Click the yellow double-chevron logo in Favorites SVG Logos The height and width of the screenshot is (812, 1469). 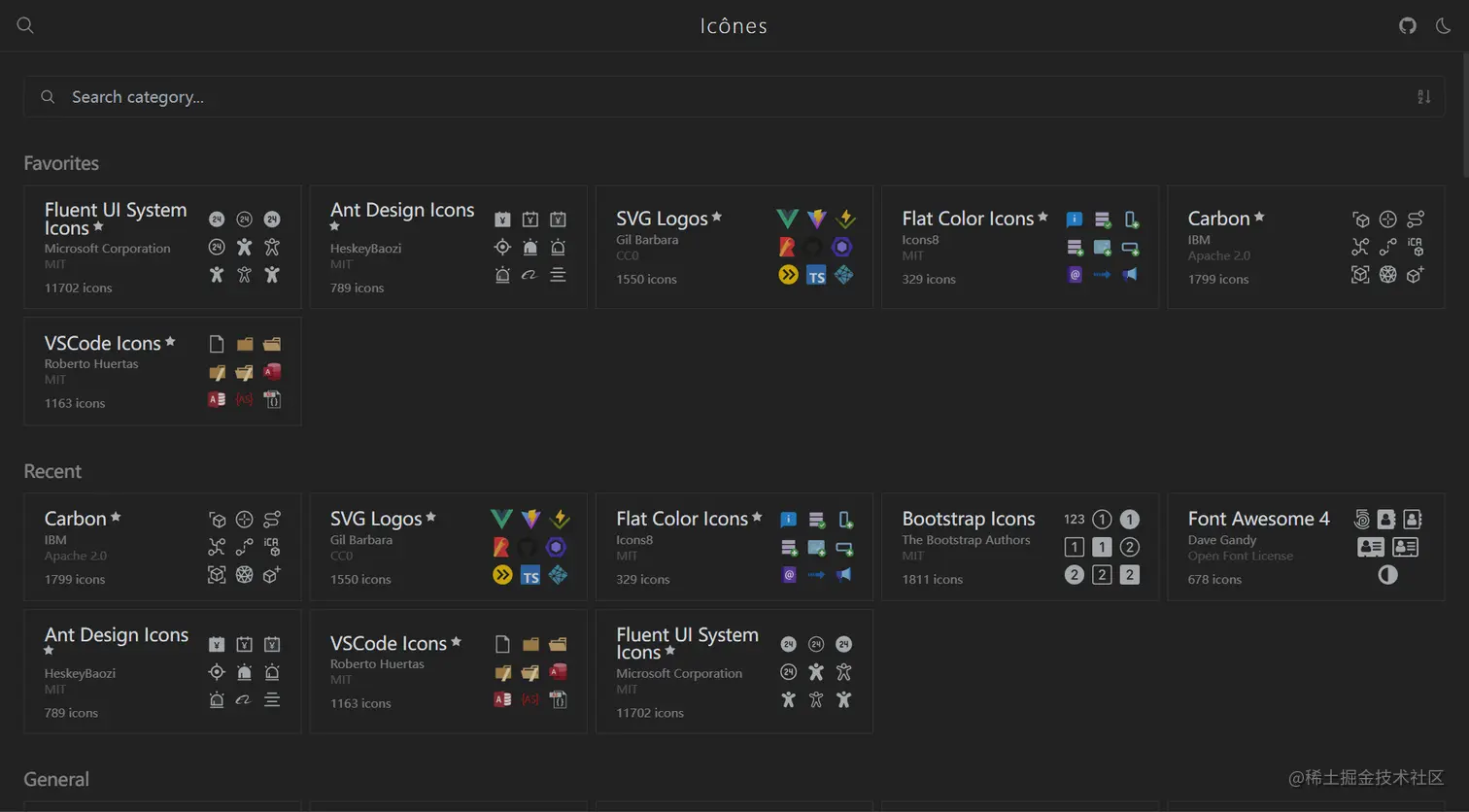pos(788,275)
